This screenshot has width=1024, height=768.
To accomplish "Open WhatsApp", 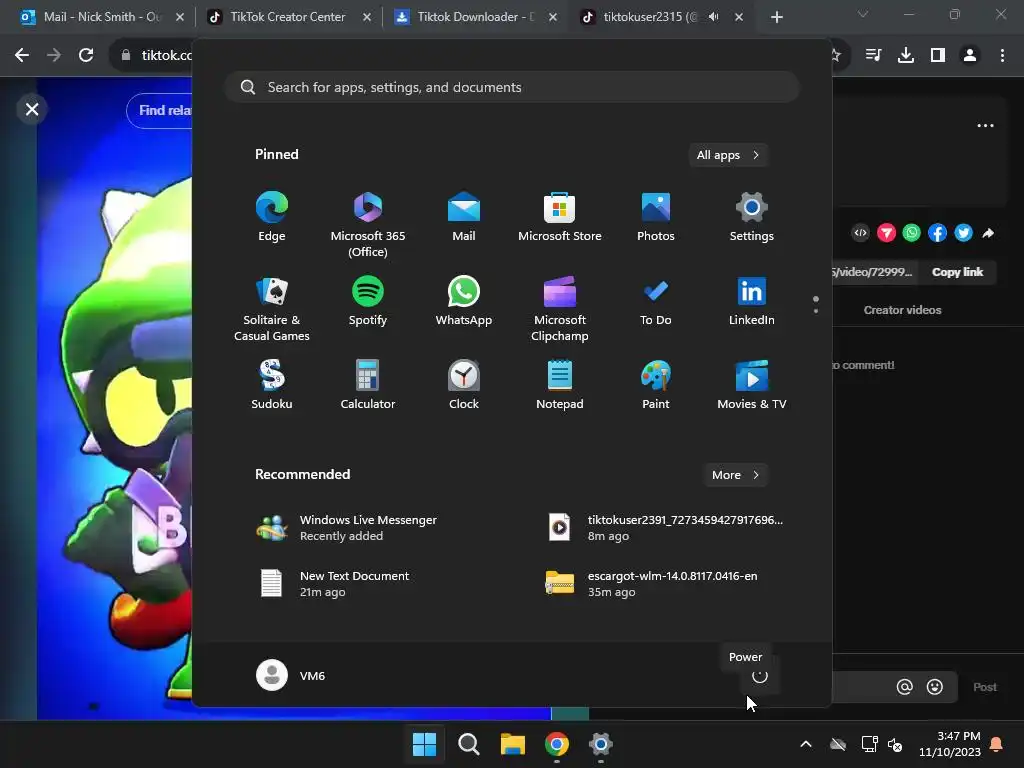I will click(x=464, y=302).
